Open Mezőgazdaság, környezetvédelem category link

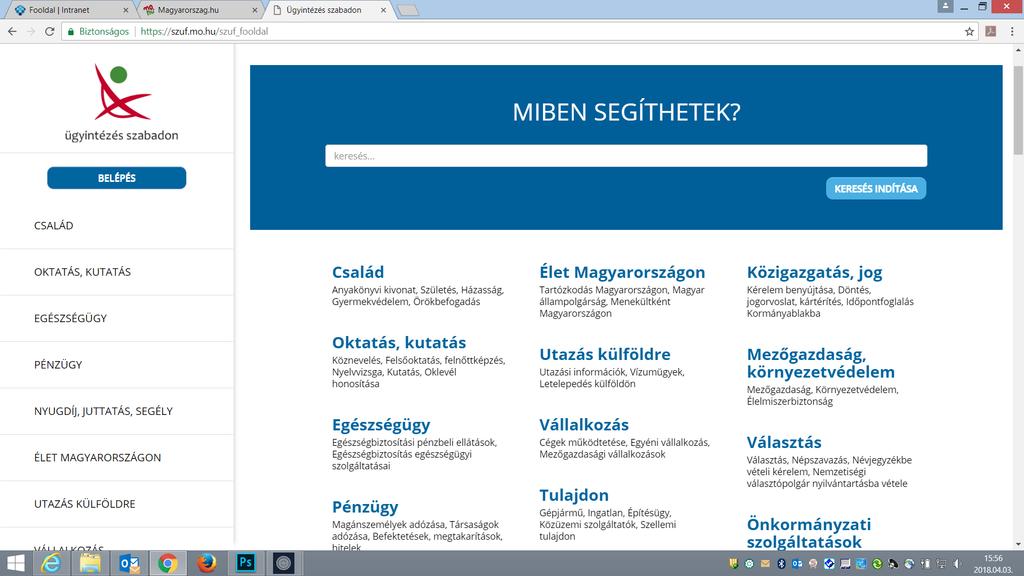821,363
